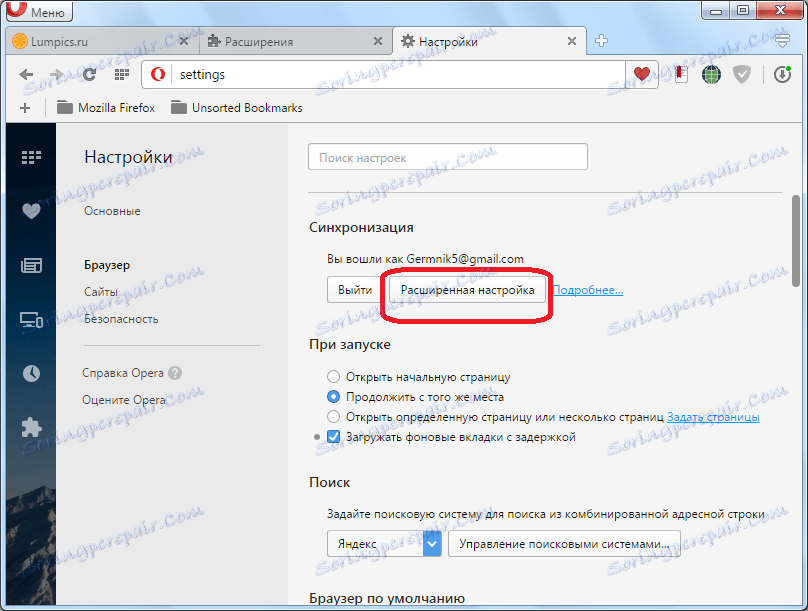The image size is (808, 611).
Task: Add page to bookmarks with heart icon
Action: pos(642,74)
